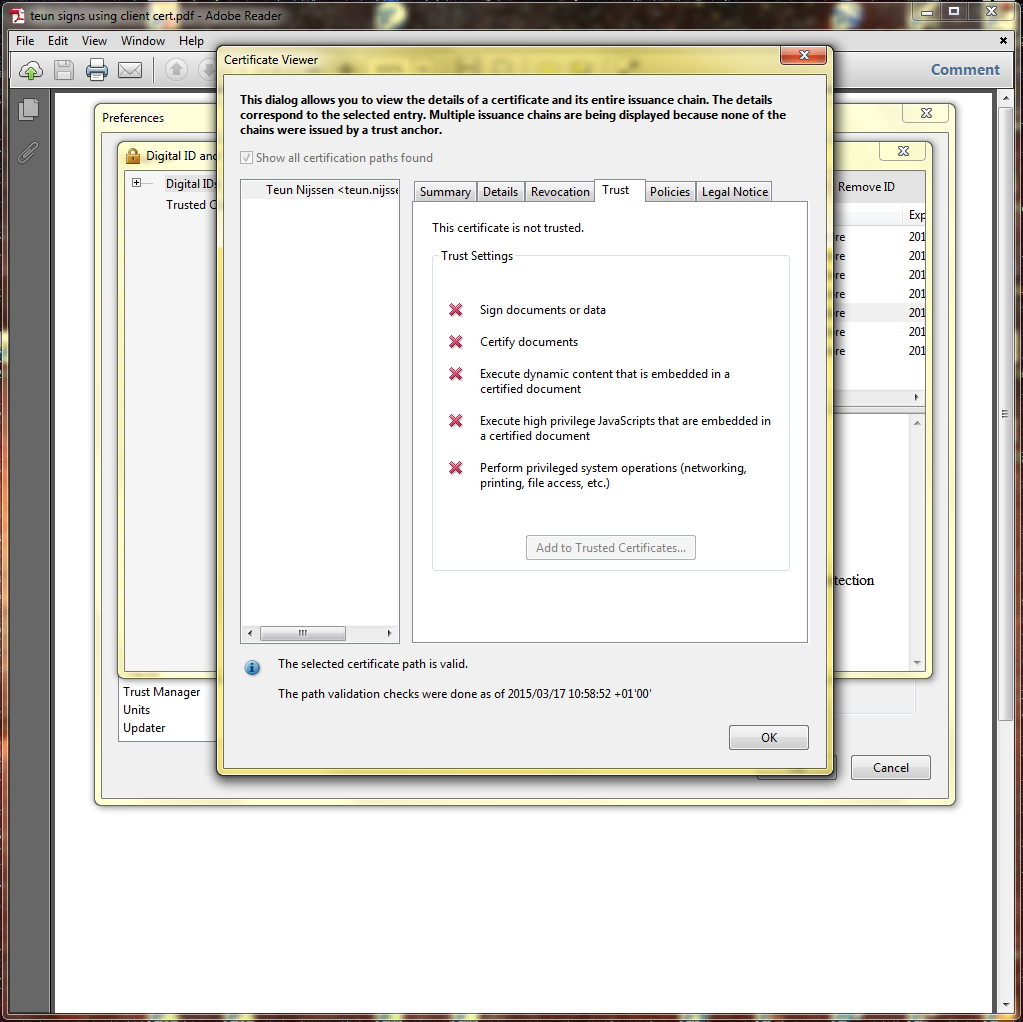
Task: Open the attachments paperclip panel
Action: point(29,152)
